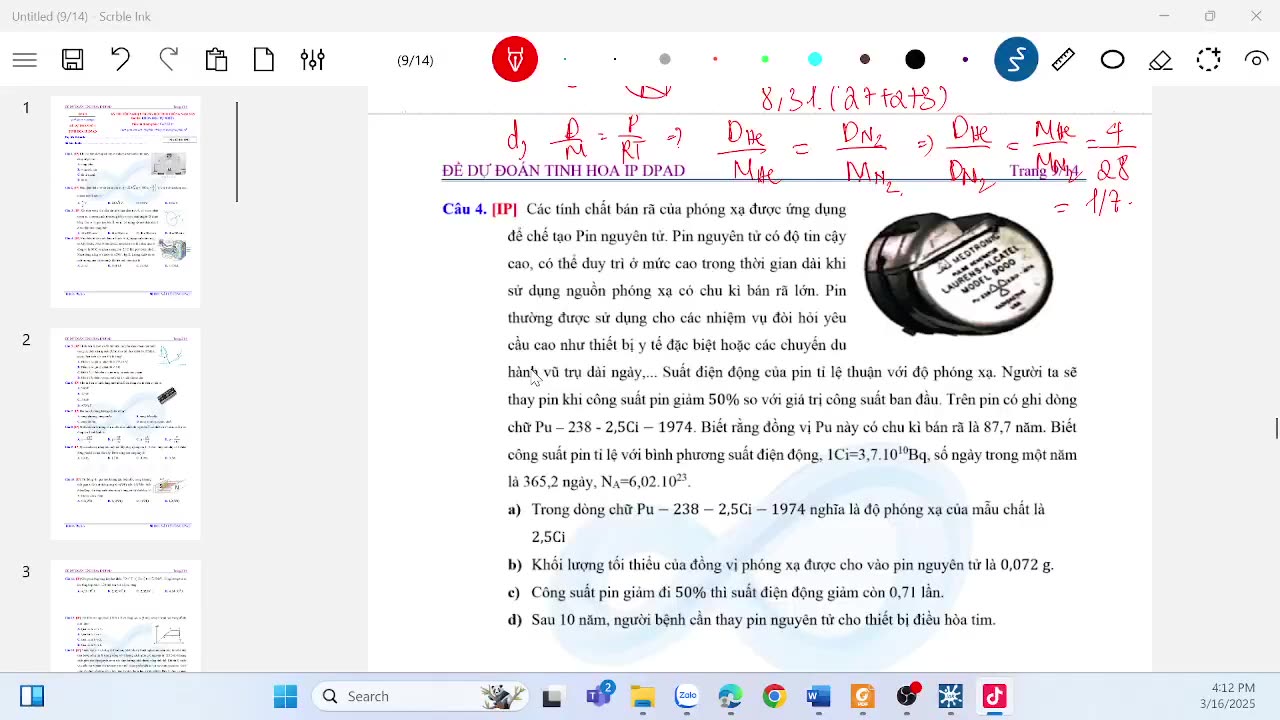Open the hamburger menu
This screenshot has height=720, width=1280.
point(25,60)
